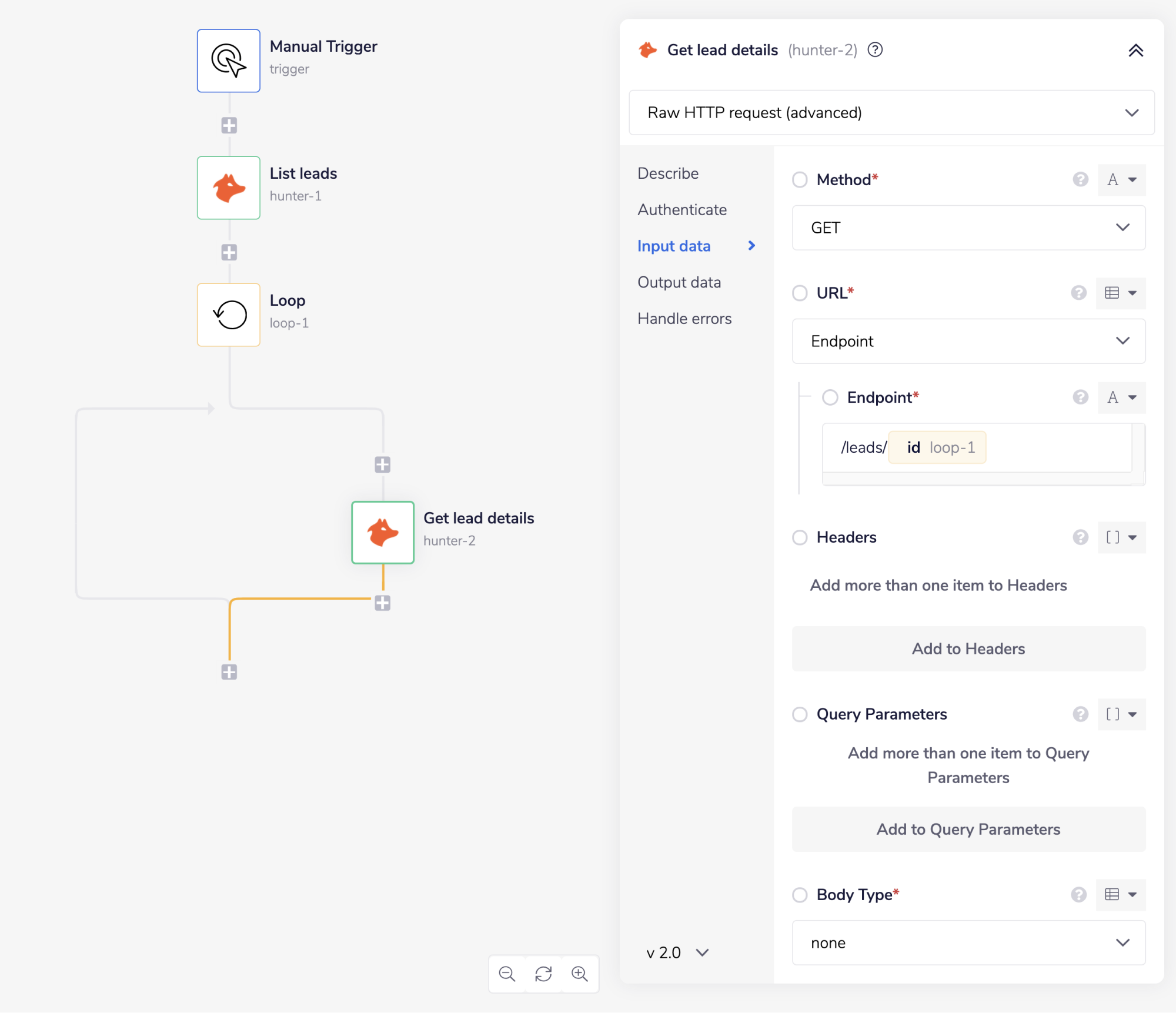Click the Loop node icon
This screenshot has width=1176, height=1013.
pyautogui.click(x=228, y=315)
